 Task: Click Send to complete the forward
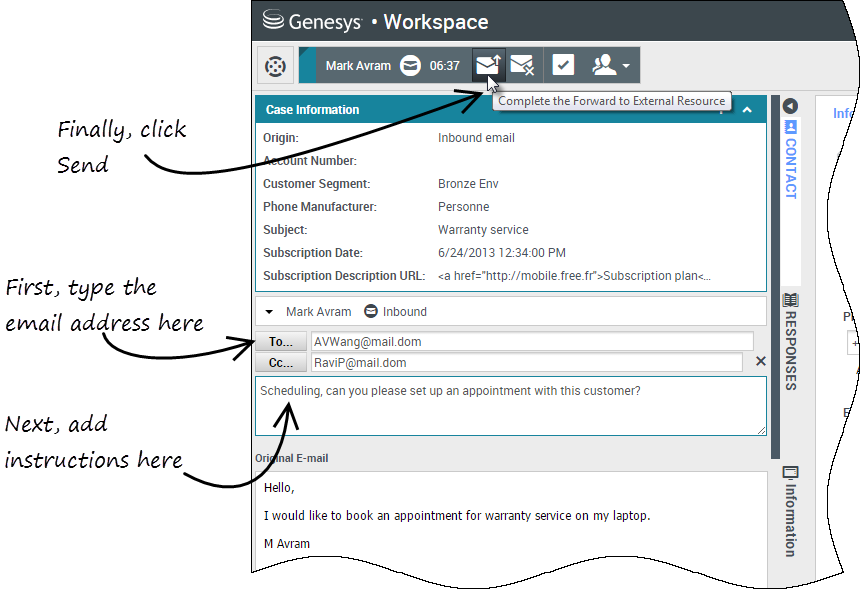click(487, 66)
